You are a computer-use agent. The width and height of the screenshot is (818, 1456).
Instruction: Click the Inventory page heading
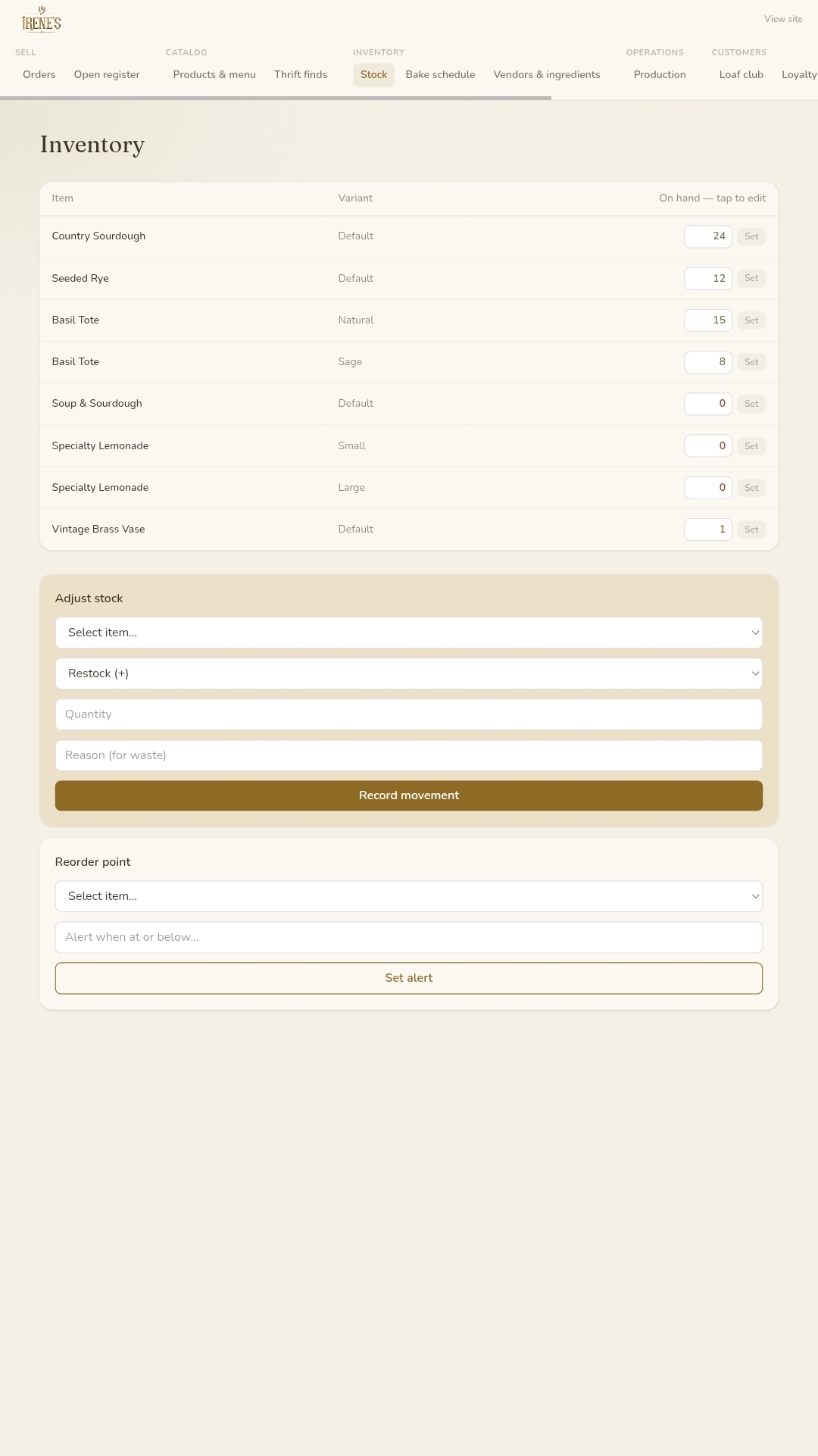pos(92,145)
